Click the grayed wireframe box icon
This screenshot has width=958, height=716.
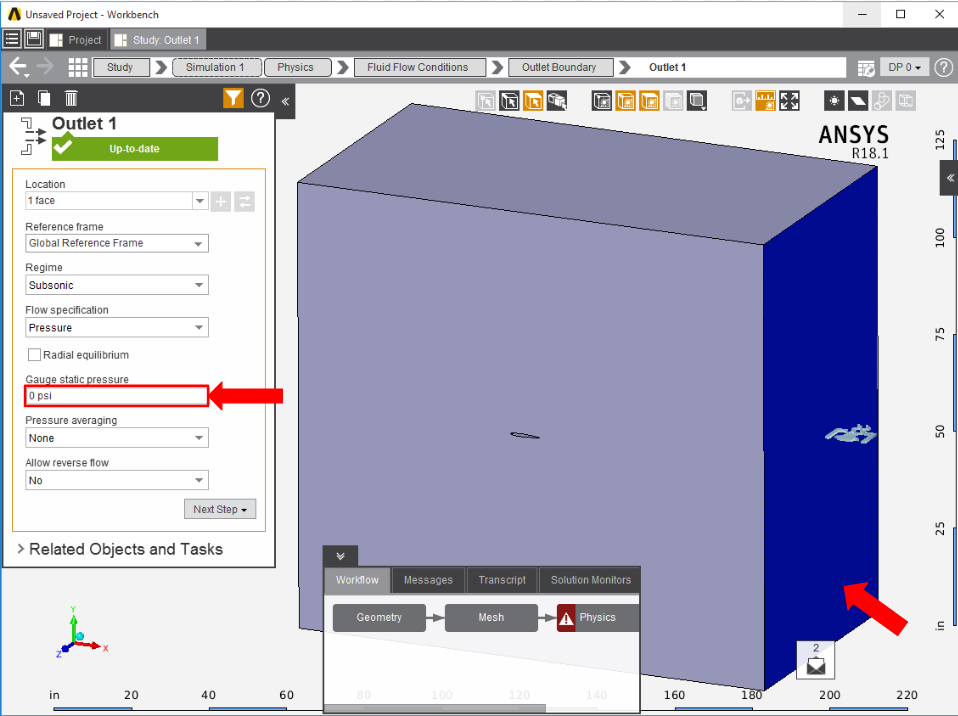coord(905,101)
